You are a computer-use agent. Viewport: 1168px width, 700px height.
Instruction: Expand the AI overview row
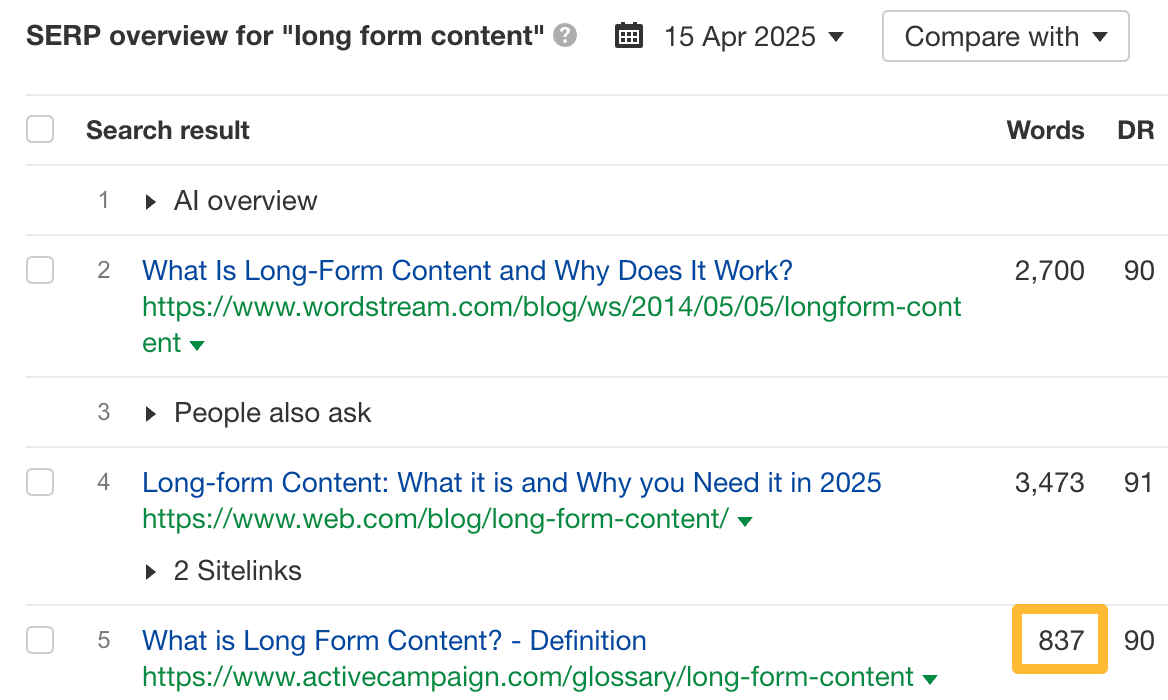[245, 200]
